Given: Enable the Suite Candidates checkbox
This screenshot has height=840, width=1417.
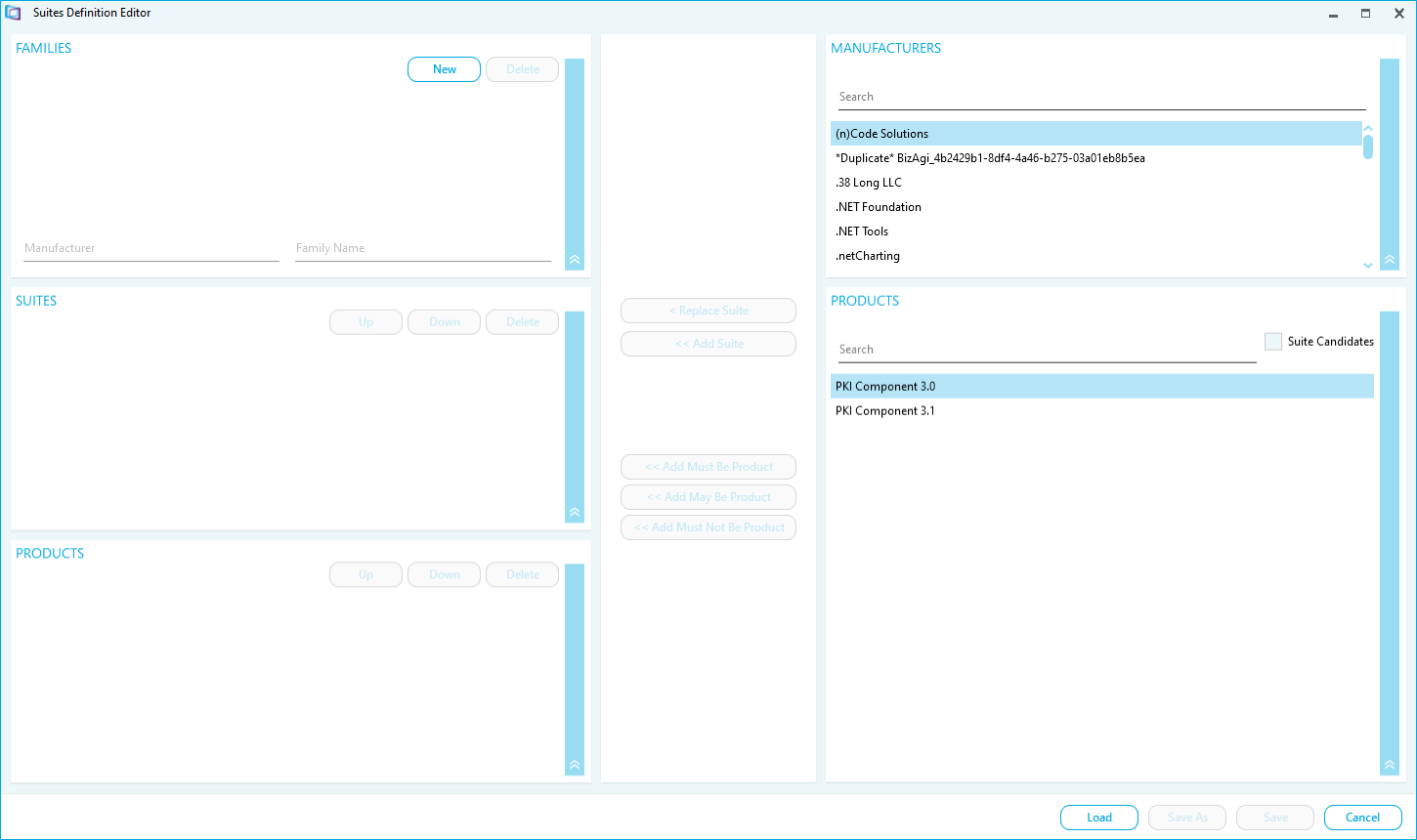Looking at the screenshot, I should (1273, 342).
